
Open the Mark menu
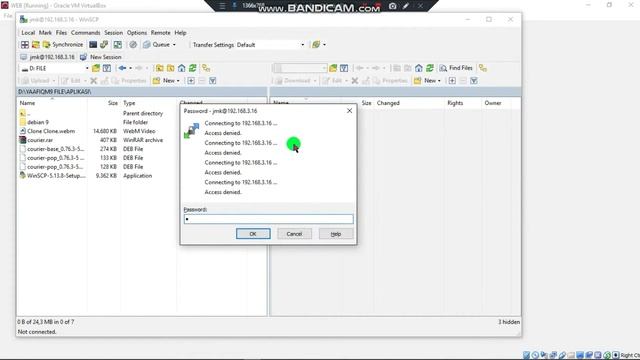pos(45,33)
